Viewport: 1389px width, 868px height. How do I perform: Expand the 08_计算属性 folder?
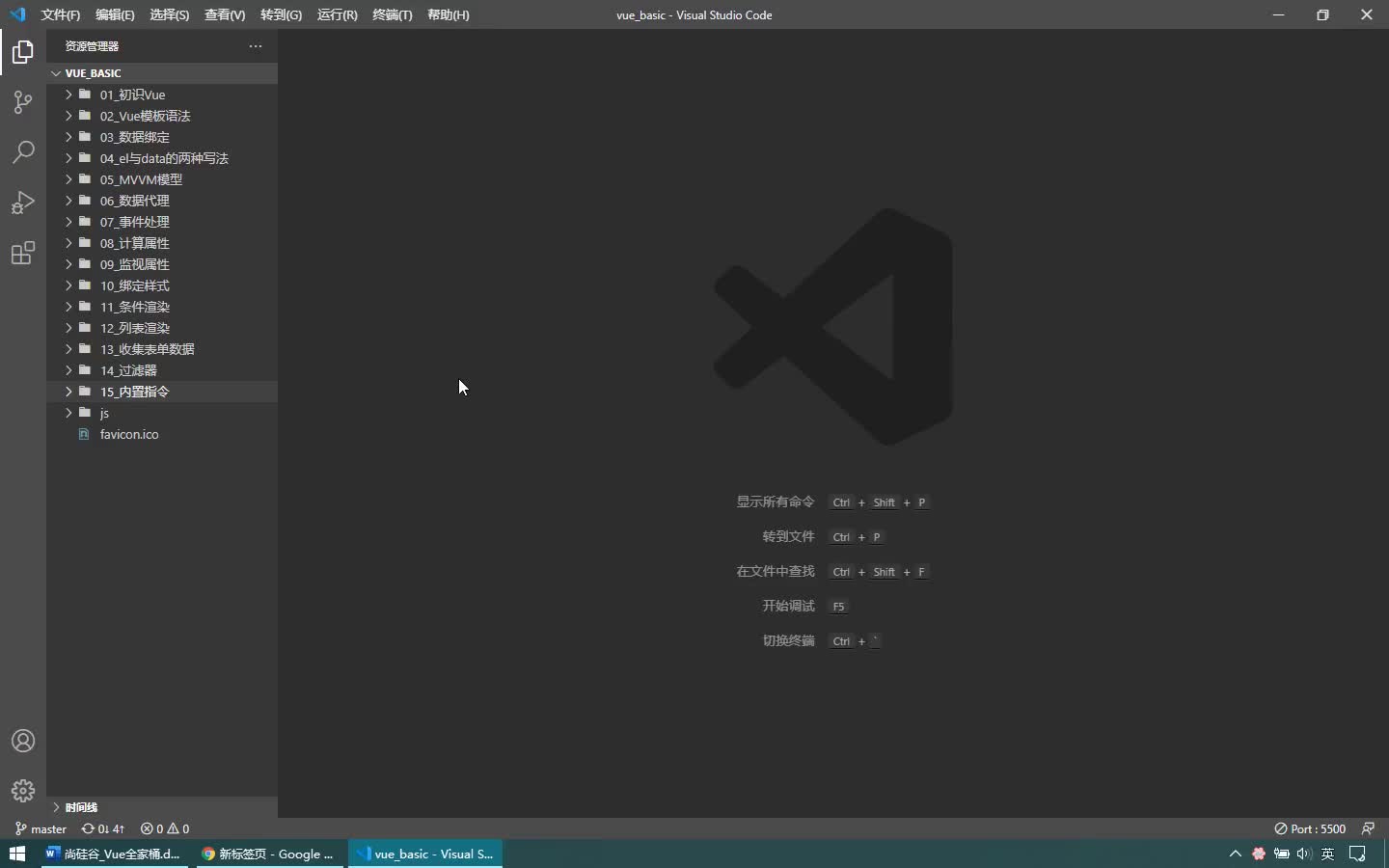pyautogui.click(x=162, y=243)
